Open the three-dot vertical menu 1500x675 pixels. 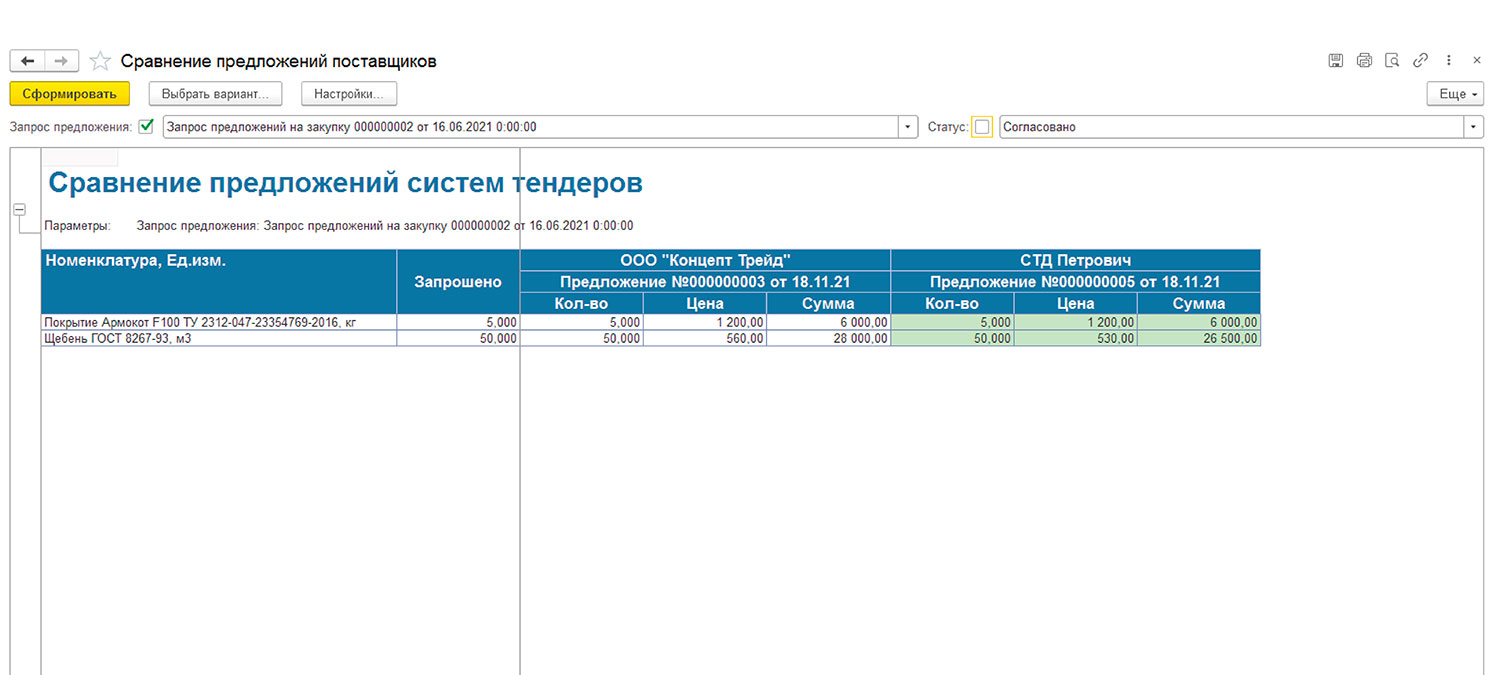tap(1449, 61)
